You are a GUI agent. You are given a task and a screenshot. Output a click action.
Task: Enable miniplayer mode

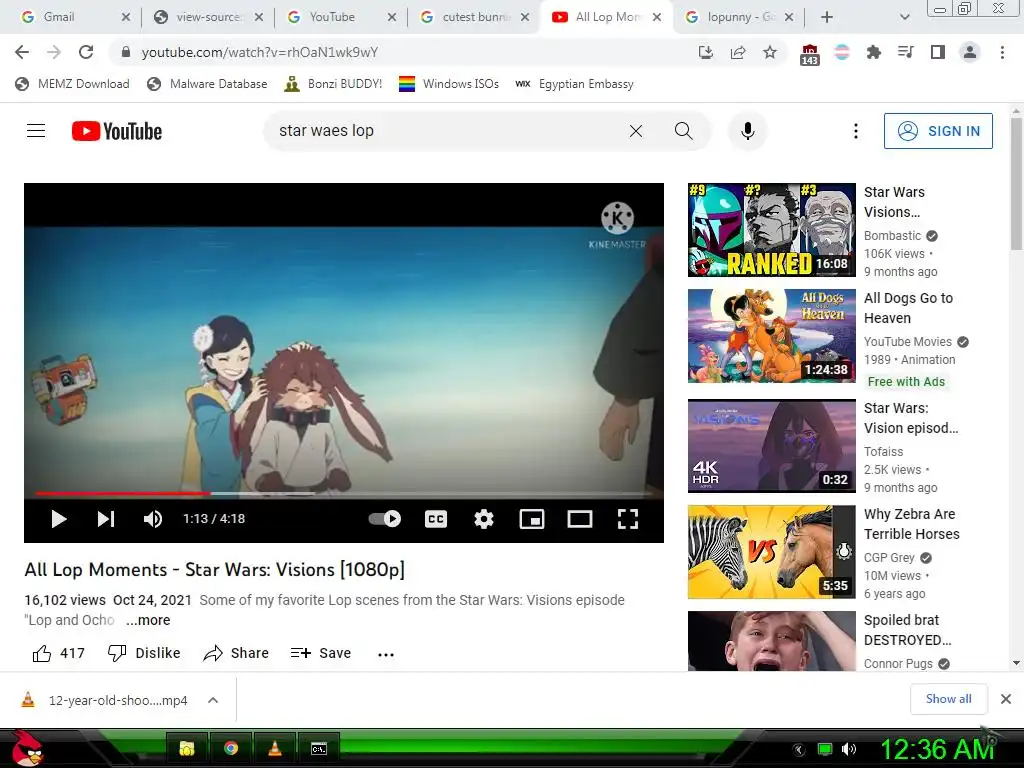point(532,519)
